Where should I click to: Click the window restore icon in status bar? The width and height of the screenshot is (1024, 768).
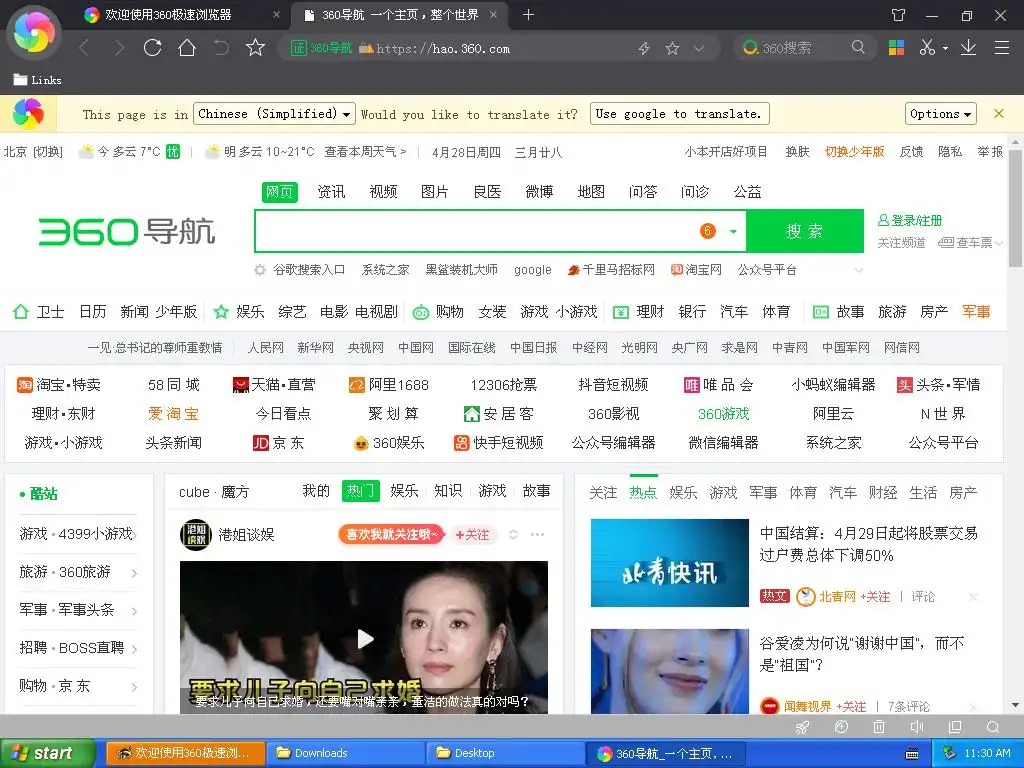point(955,727)
